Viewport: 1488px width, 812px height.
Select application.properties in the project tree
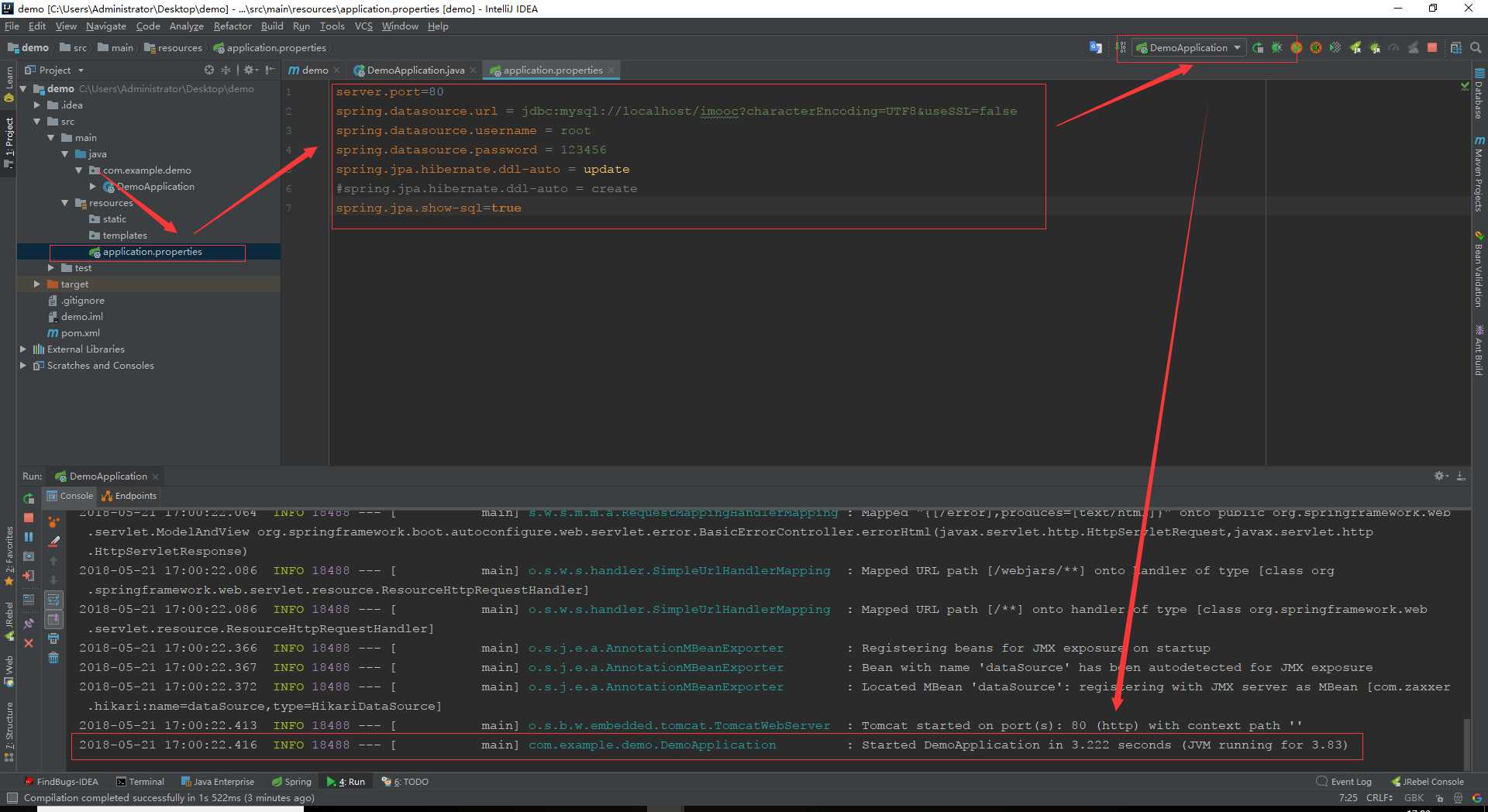(x=147, y=252)
